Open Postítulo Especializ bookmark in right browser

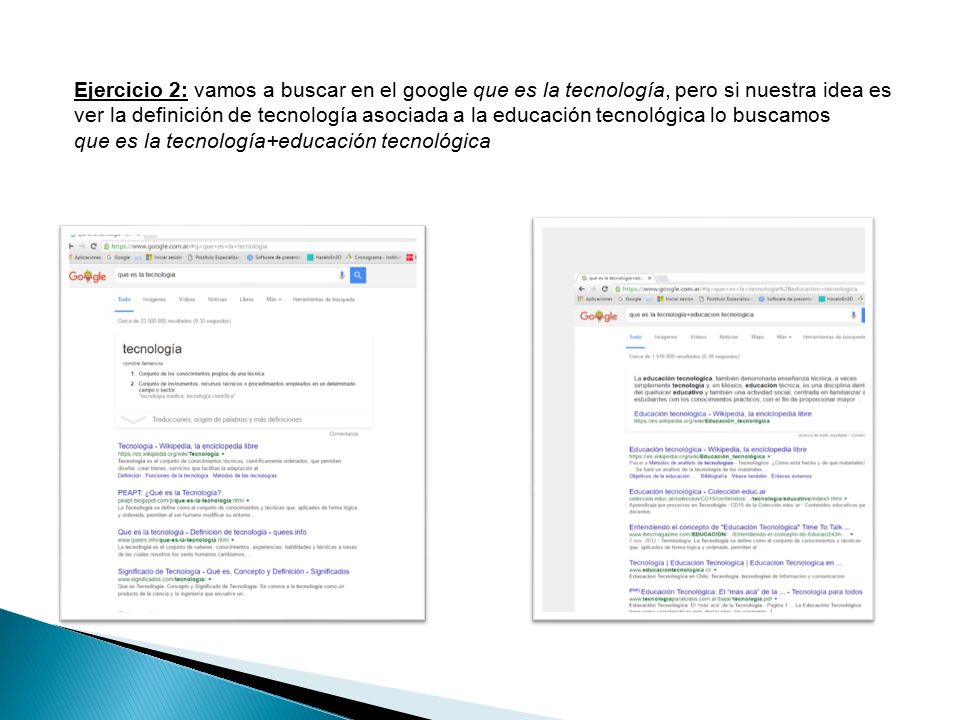[x=726, y=299]
